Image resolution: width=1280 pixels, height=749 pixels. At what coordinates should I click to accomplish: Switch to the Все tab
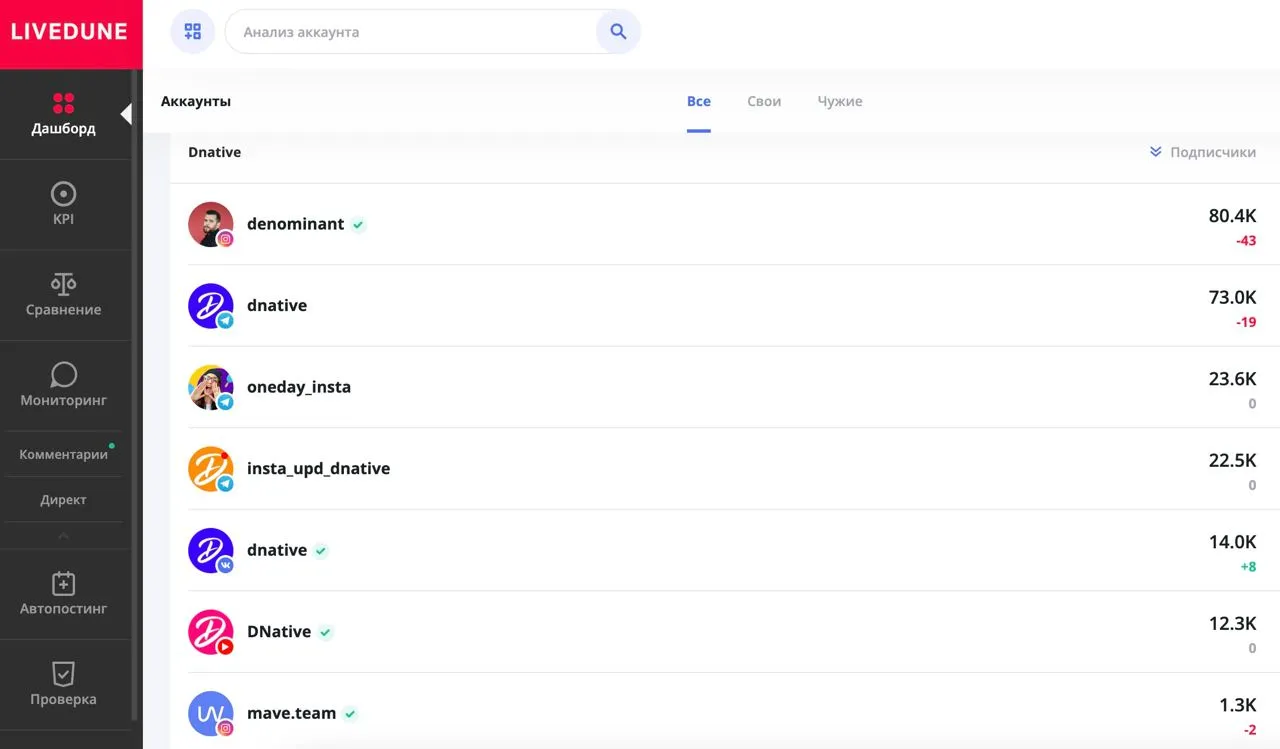click(x=699, y=101)
